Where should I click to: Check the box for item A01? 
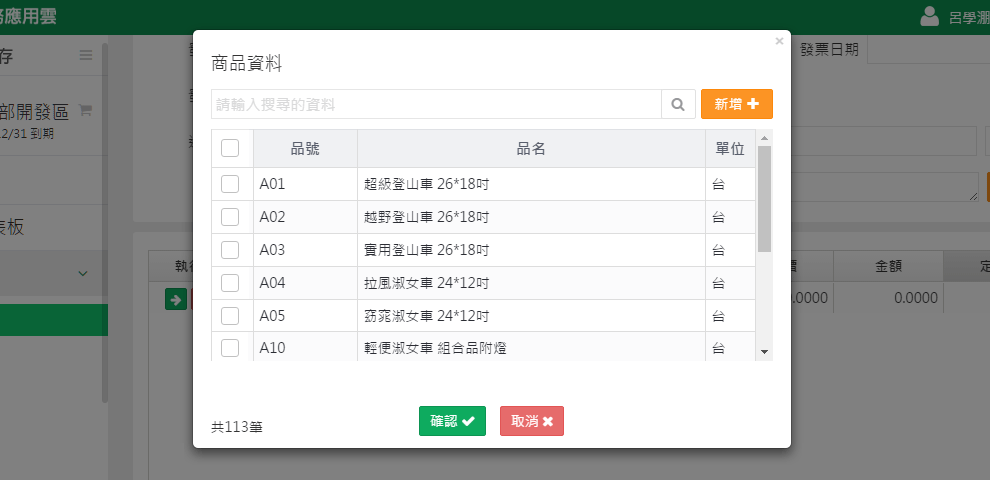[x=230, y=184]
